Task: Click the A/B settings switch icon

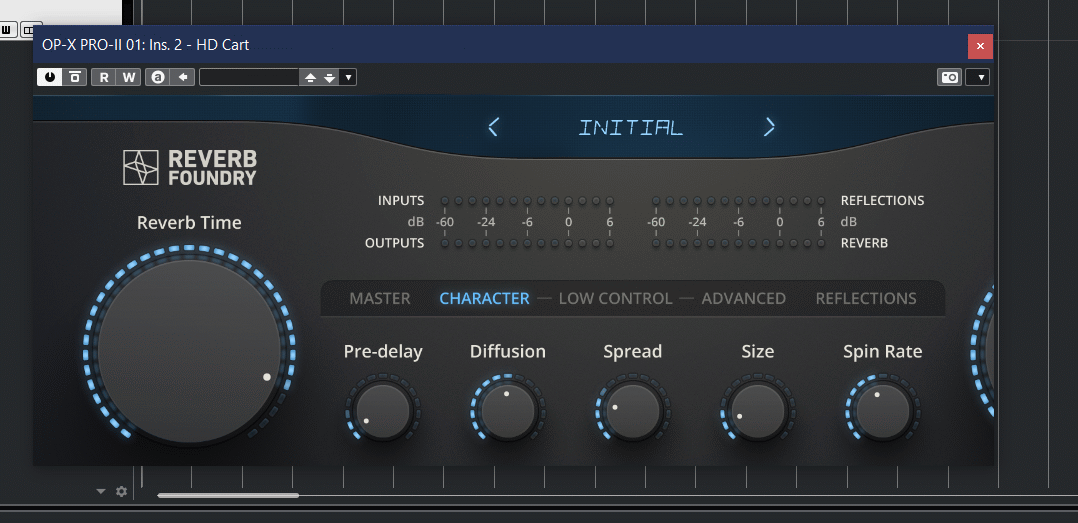Action: tap(157, 77)
